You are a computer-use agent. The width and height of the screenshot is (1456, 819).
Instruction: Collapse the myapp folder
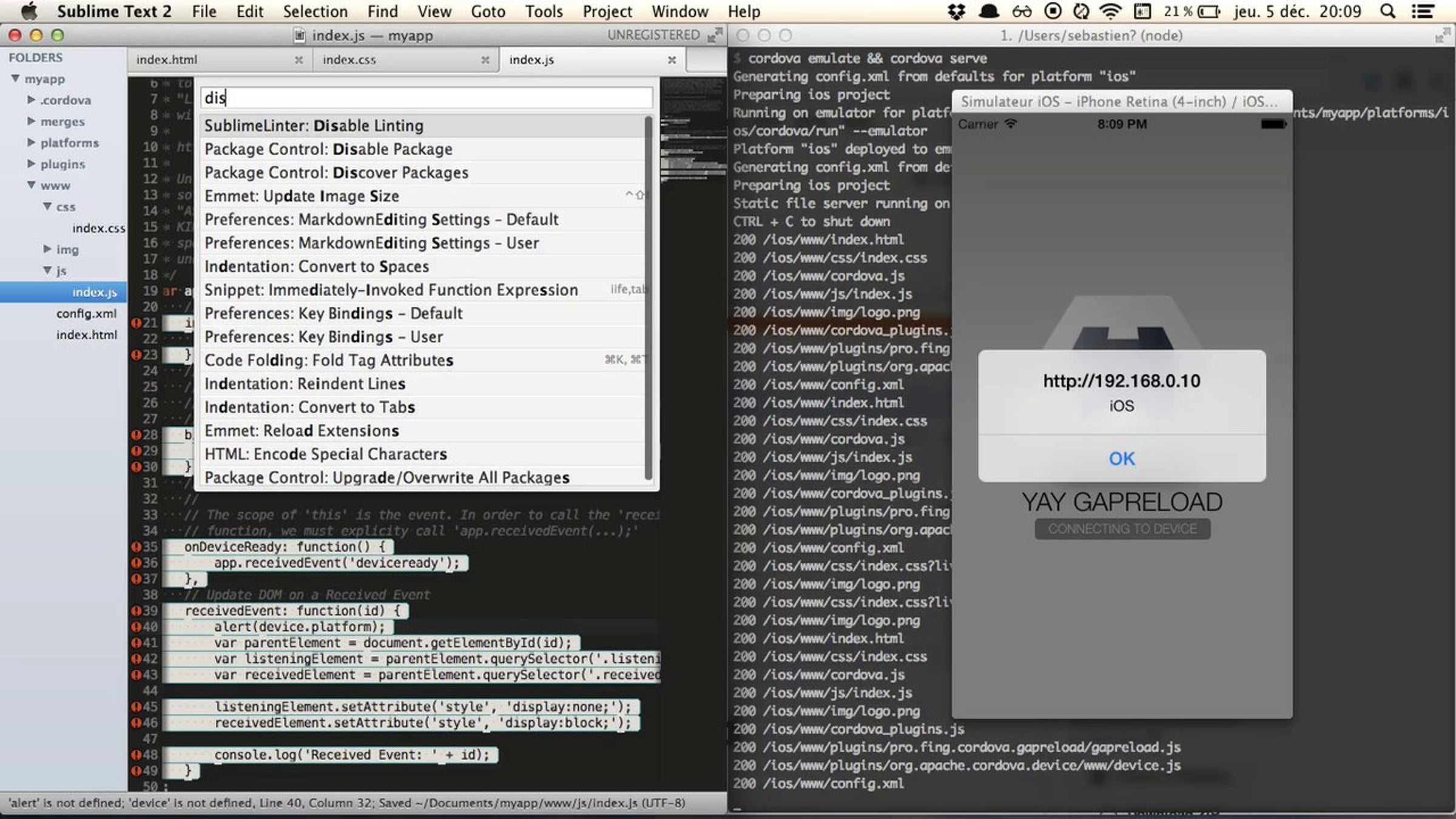(x=16, y=78)
